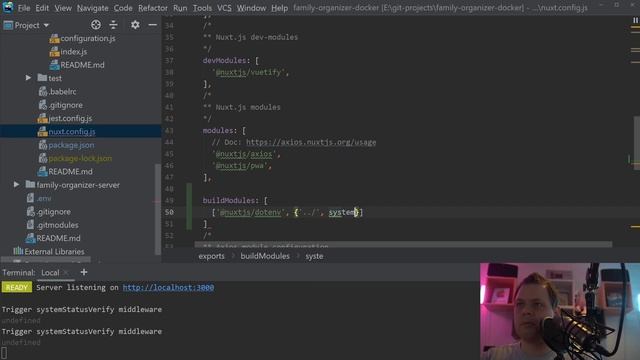Open the Tools menu
Viewport: 640px width, 360px height.
coord(202,8)
